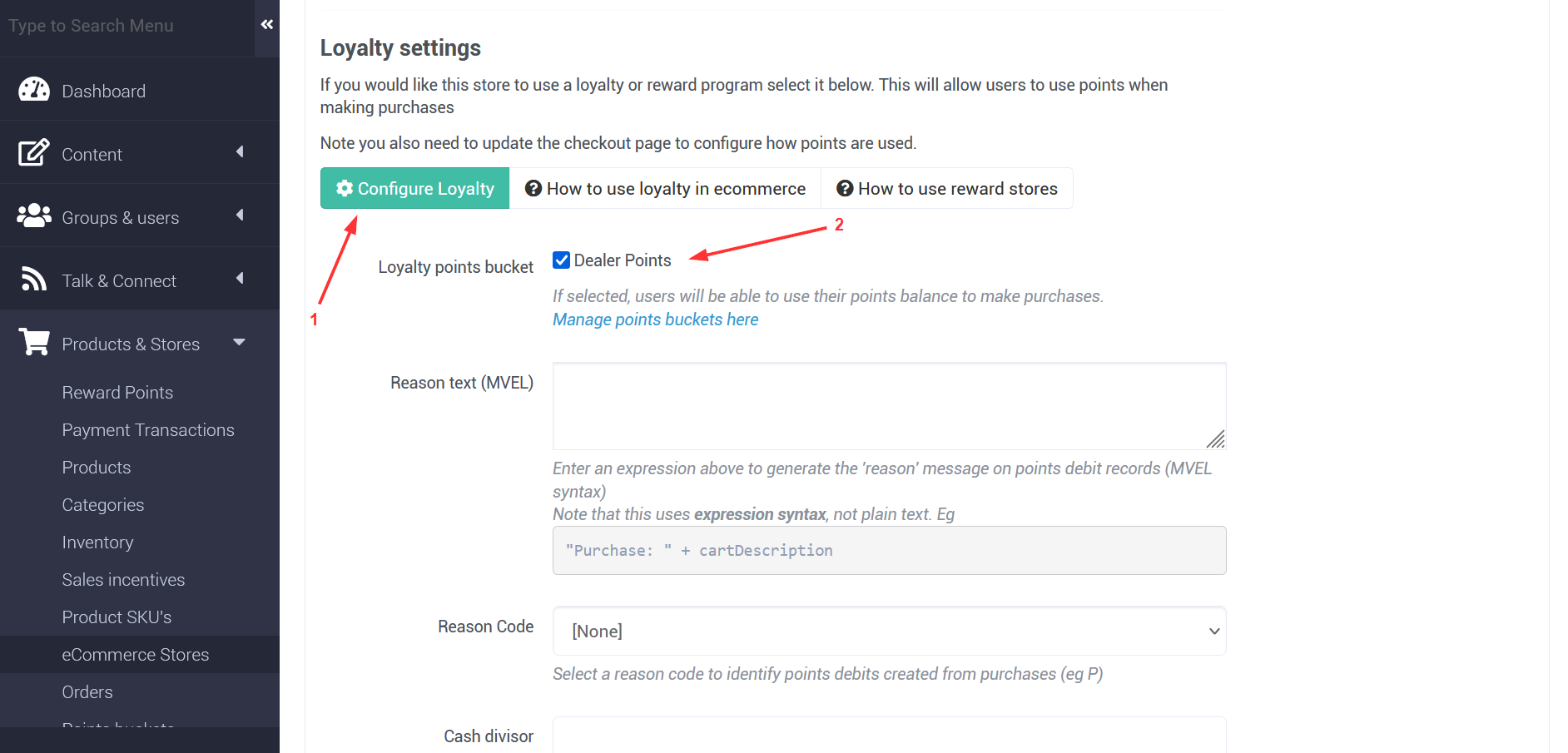Click the Products & Stores cart icon
This screenshot has height=753, width=1568.
click(34, 342)
